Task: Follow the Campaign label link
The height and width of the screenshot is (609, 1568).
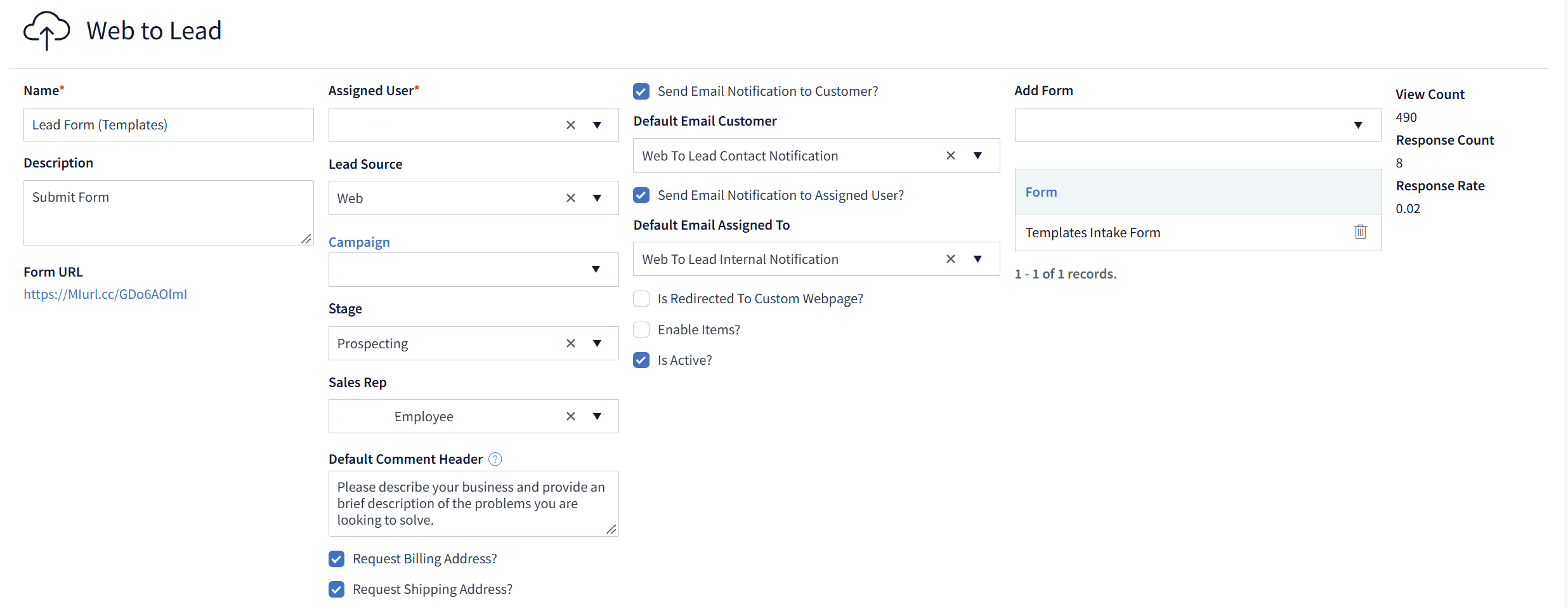Action: click(359, 242)
